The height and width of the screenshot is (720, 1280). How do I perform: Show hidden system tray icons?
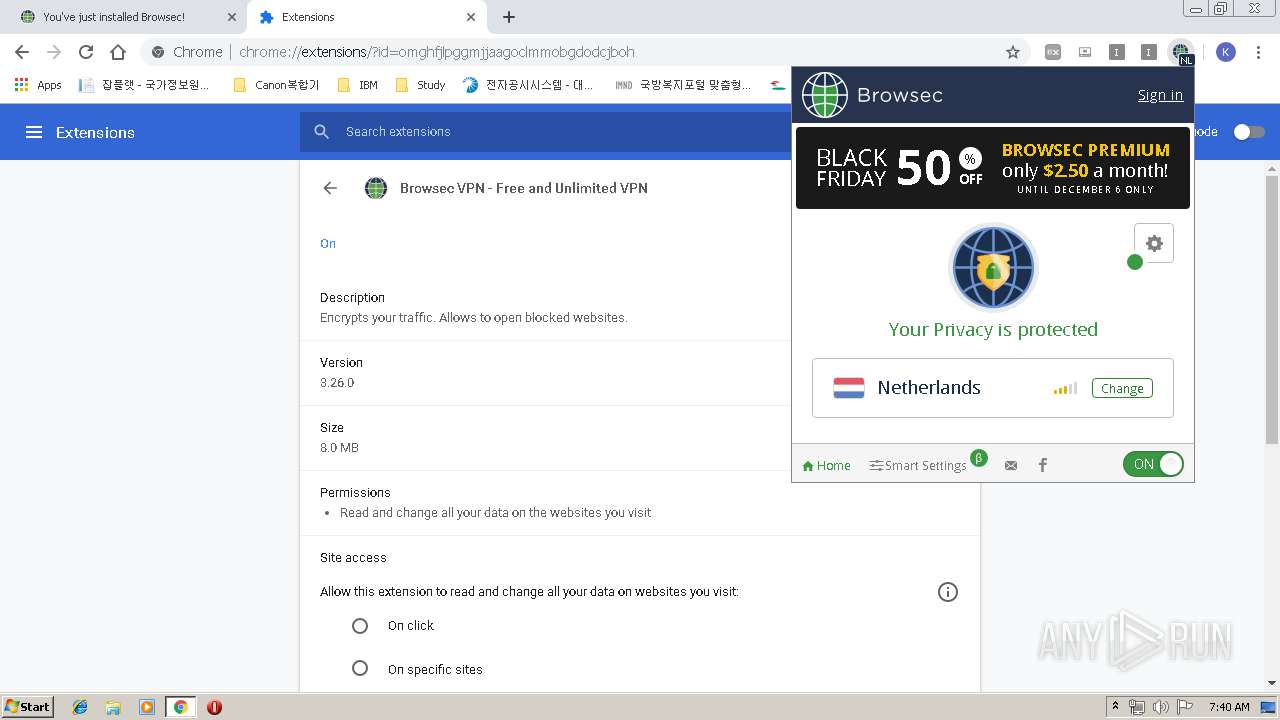pos(1115,707)
